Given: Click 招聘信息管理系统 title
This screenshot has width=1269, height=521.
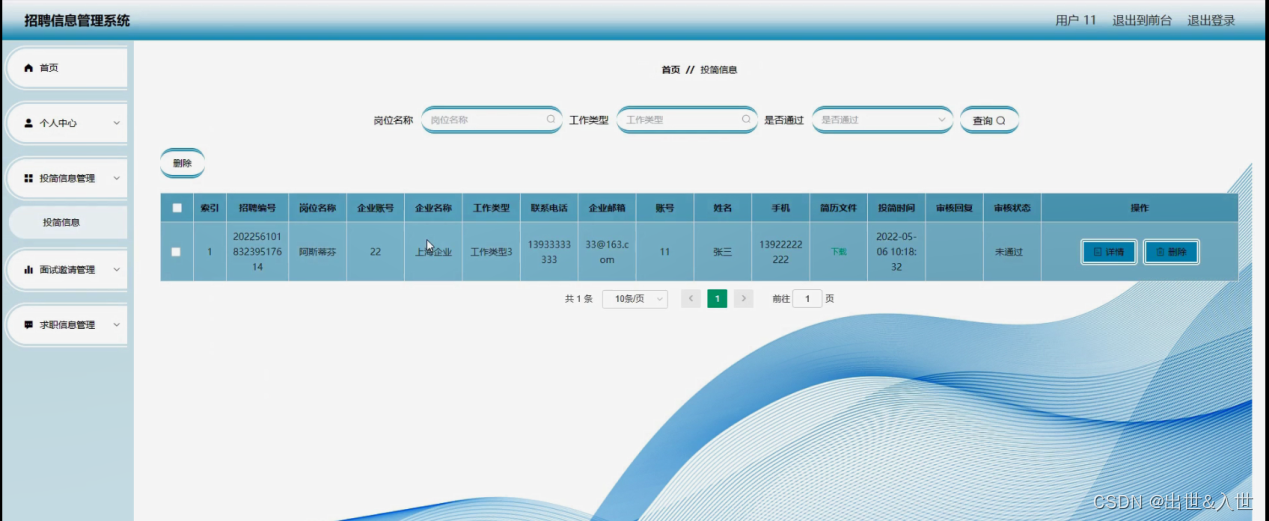Looking at the screenshot, I should point(77,20).
